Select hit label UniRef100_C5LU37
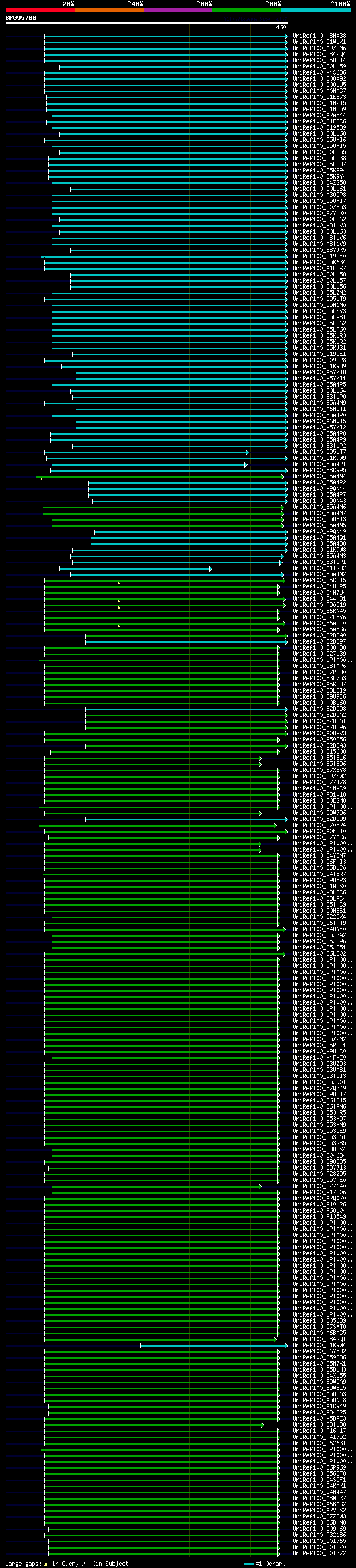The image size is (356, 1568). (319, 164)
